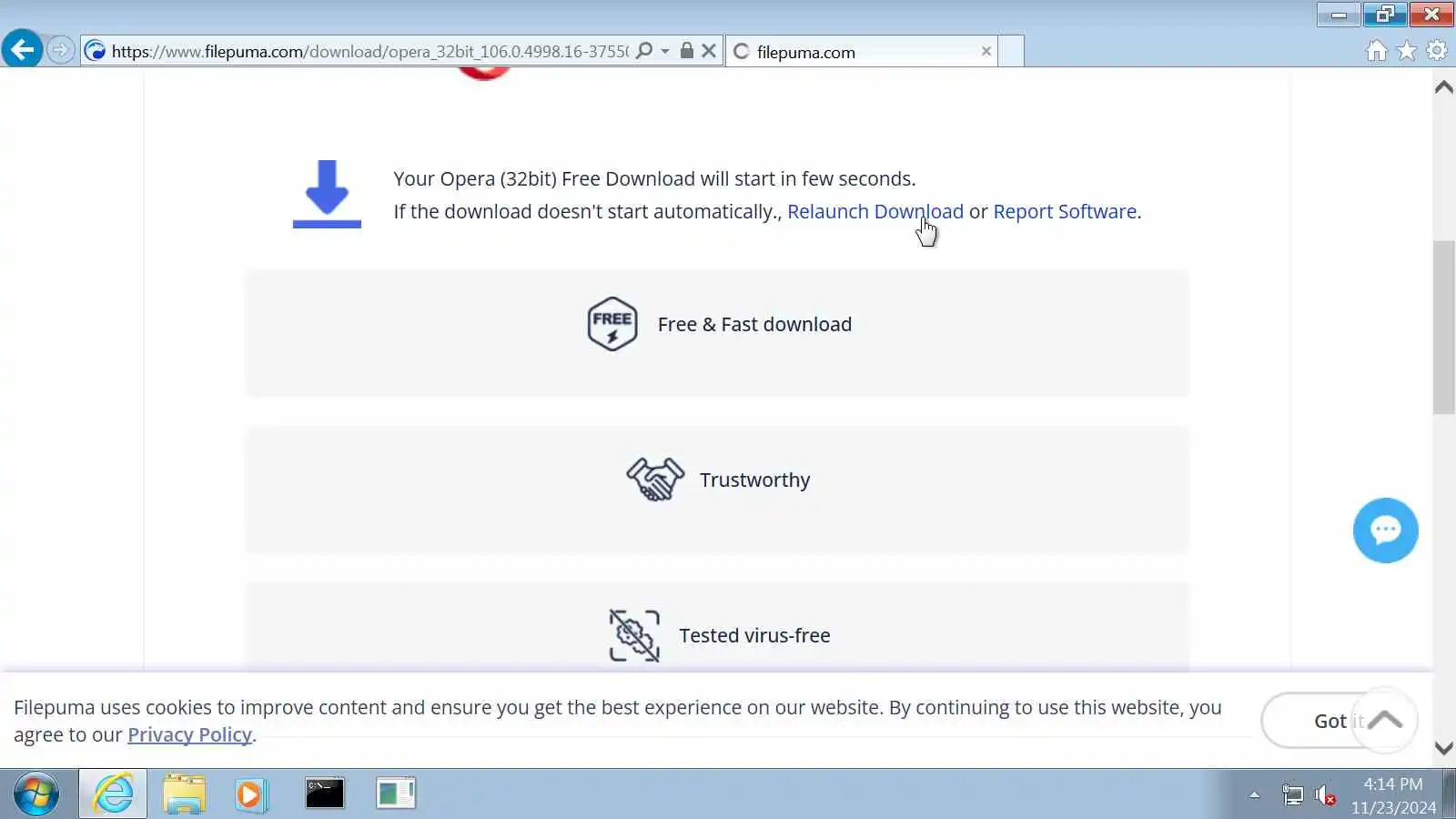This screenshot has height=819, width=1456.
Task: Open the Favorites star icon
Action: (x=1407, y=51)
